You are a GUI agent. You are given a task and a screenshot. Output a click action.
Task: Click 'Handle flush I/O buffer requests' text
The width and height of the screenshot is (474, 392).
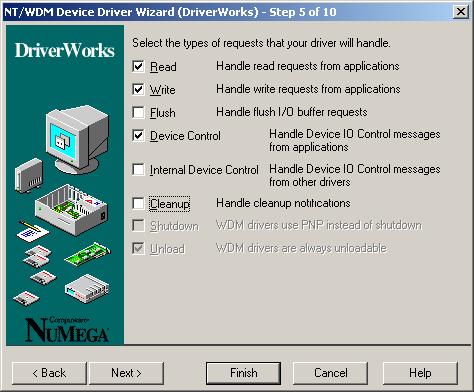(x=292, y=112)
